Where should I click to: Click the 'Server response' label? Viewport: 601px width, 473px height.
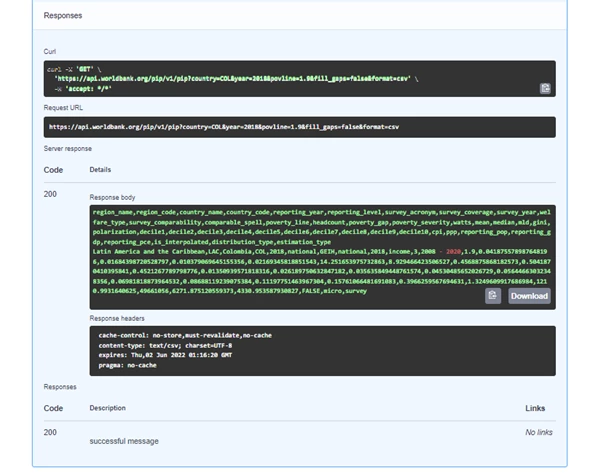pos(67,149)
